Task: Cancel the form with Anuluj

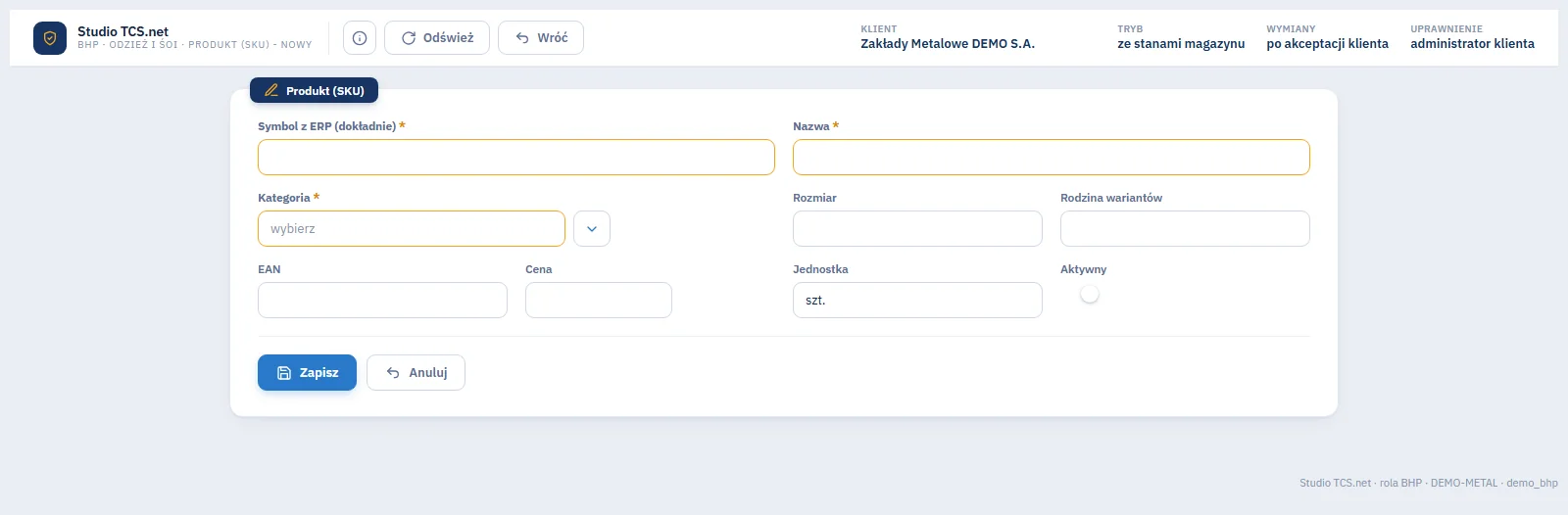Action: tap(416, 373)
